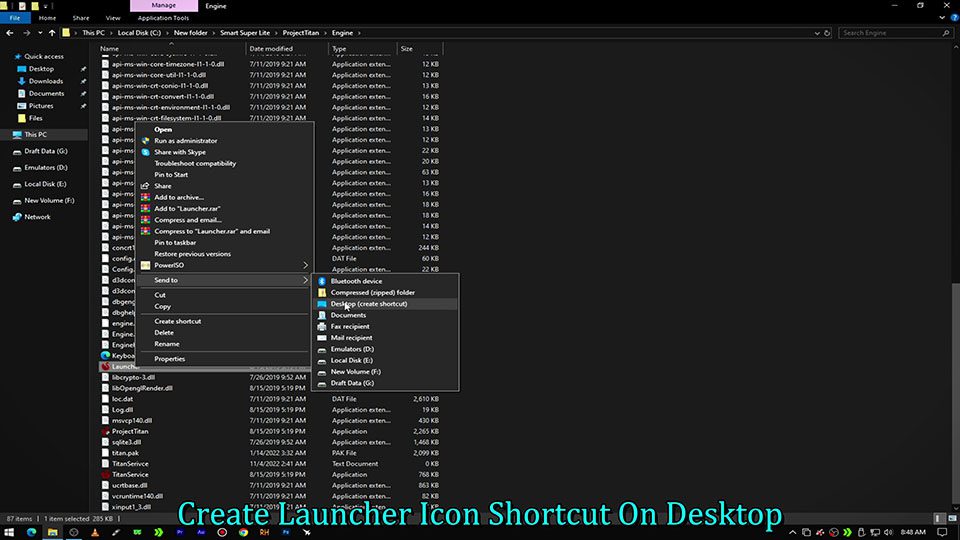Open File Explorer from the taskbar

tap(53, 532)
